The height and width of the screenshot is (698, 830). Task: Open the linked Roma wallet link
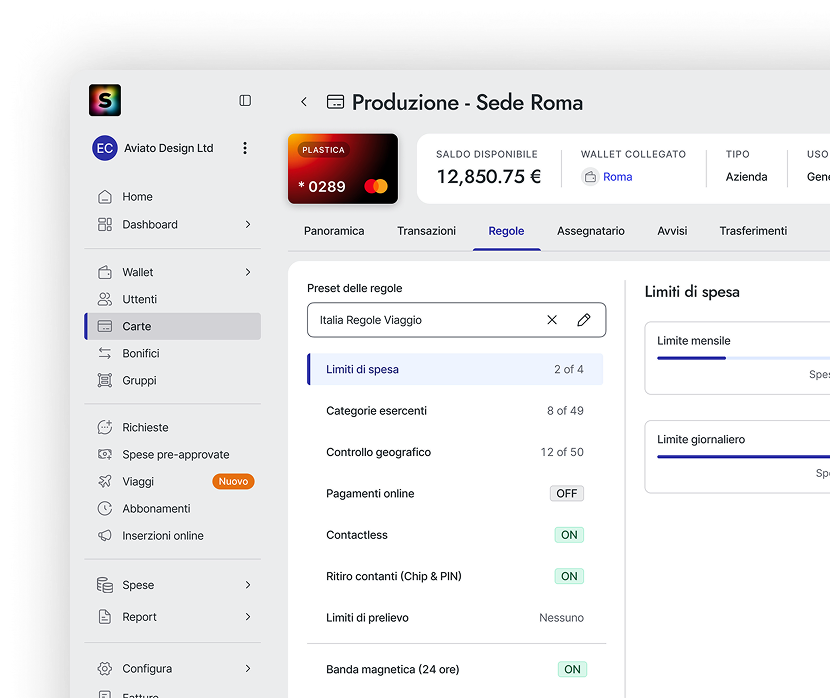pos(617,177)
